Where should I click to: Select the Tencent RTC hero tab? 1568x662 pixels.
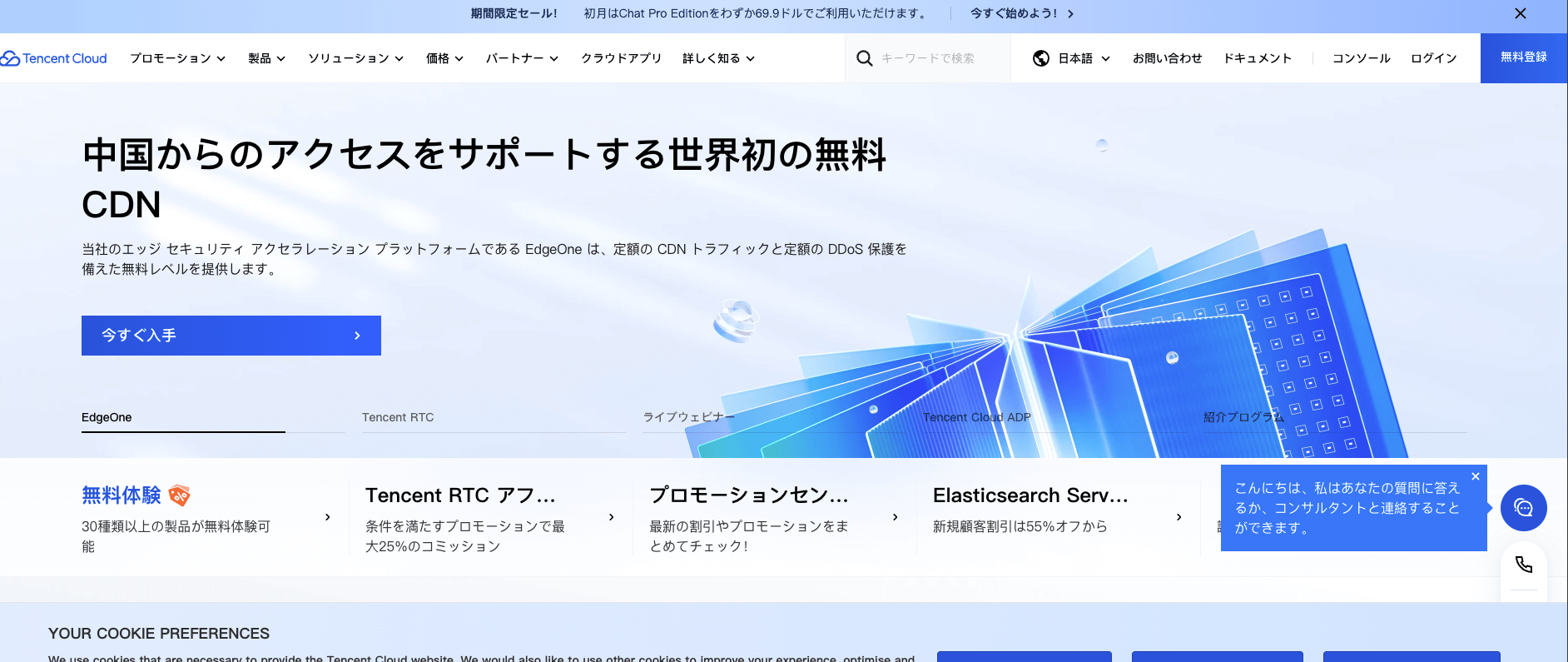398,417
